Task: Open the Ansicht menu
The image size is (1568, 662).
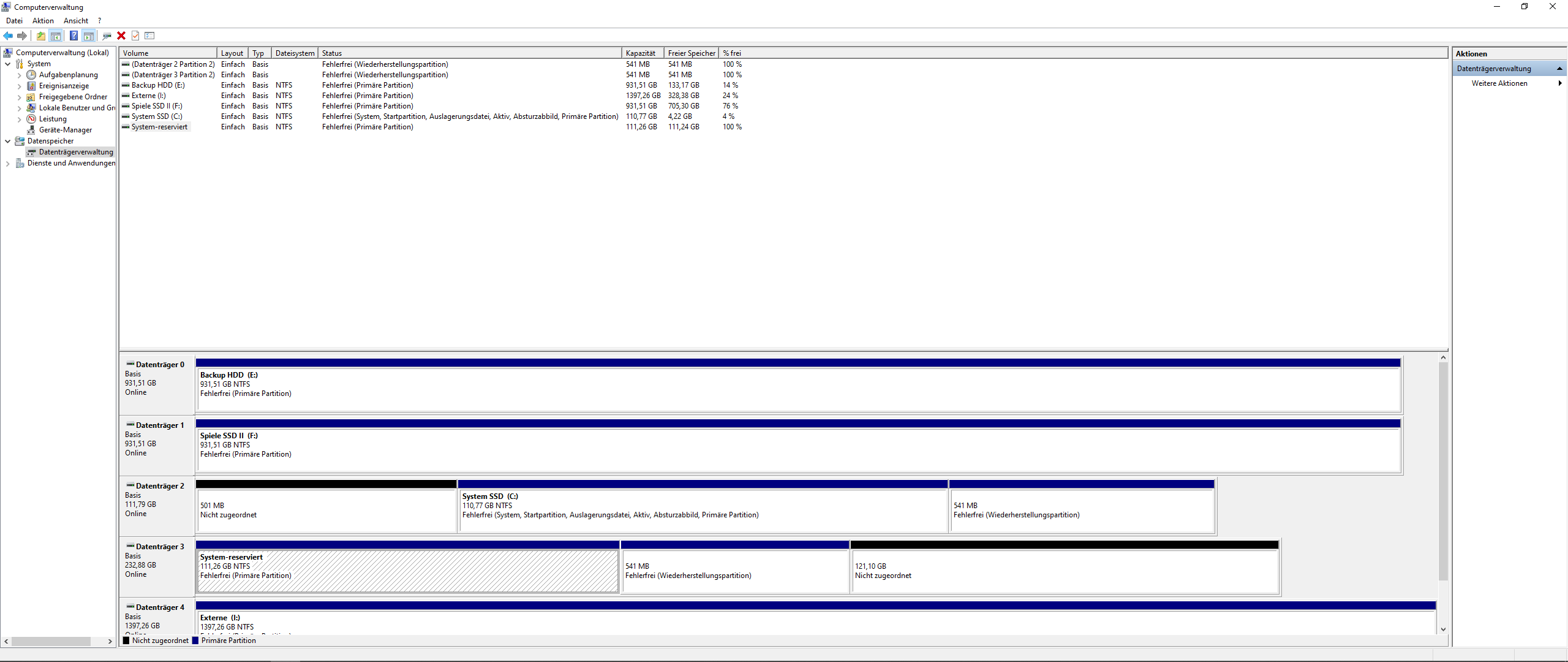Action: click(76, 21)
